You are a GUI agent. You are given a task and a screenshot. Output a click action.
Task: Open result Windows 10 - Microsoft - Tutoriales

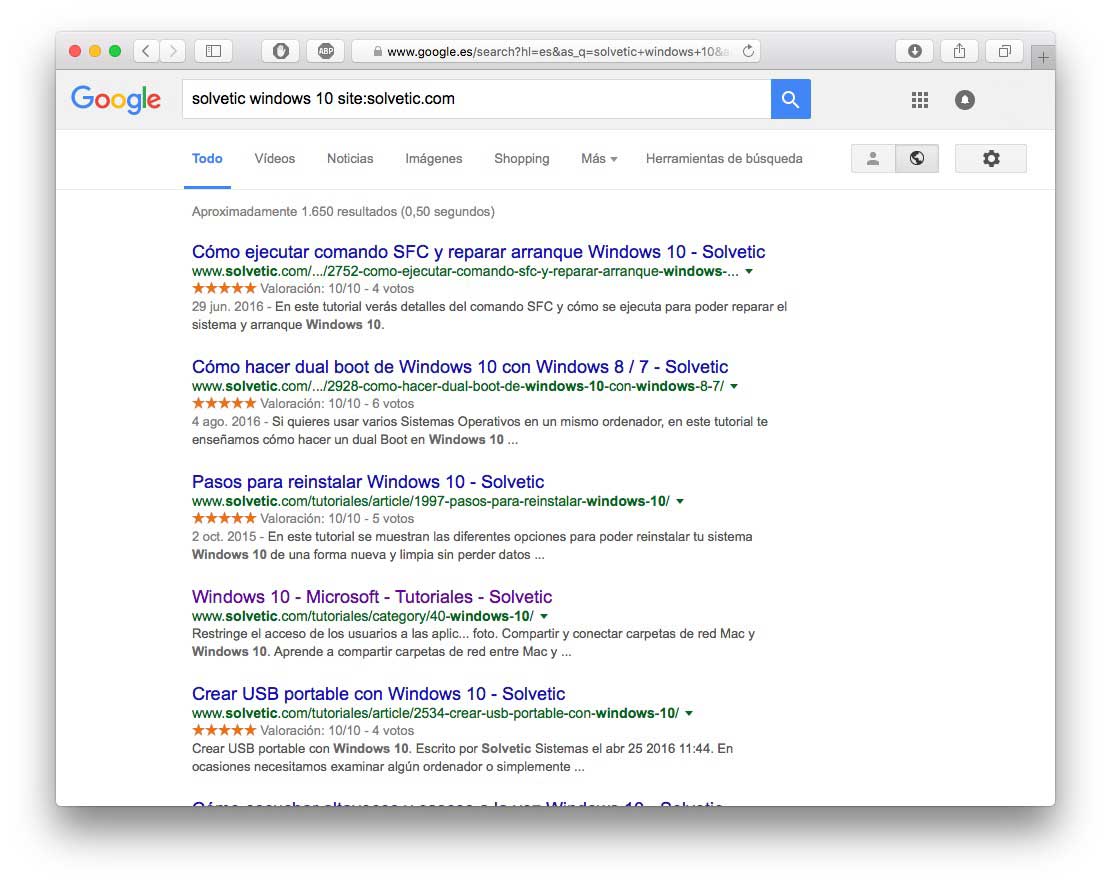pyautogui.click(x=372, y=596)
